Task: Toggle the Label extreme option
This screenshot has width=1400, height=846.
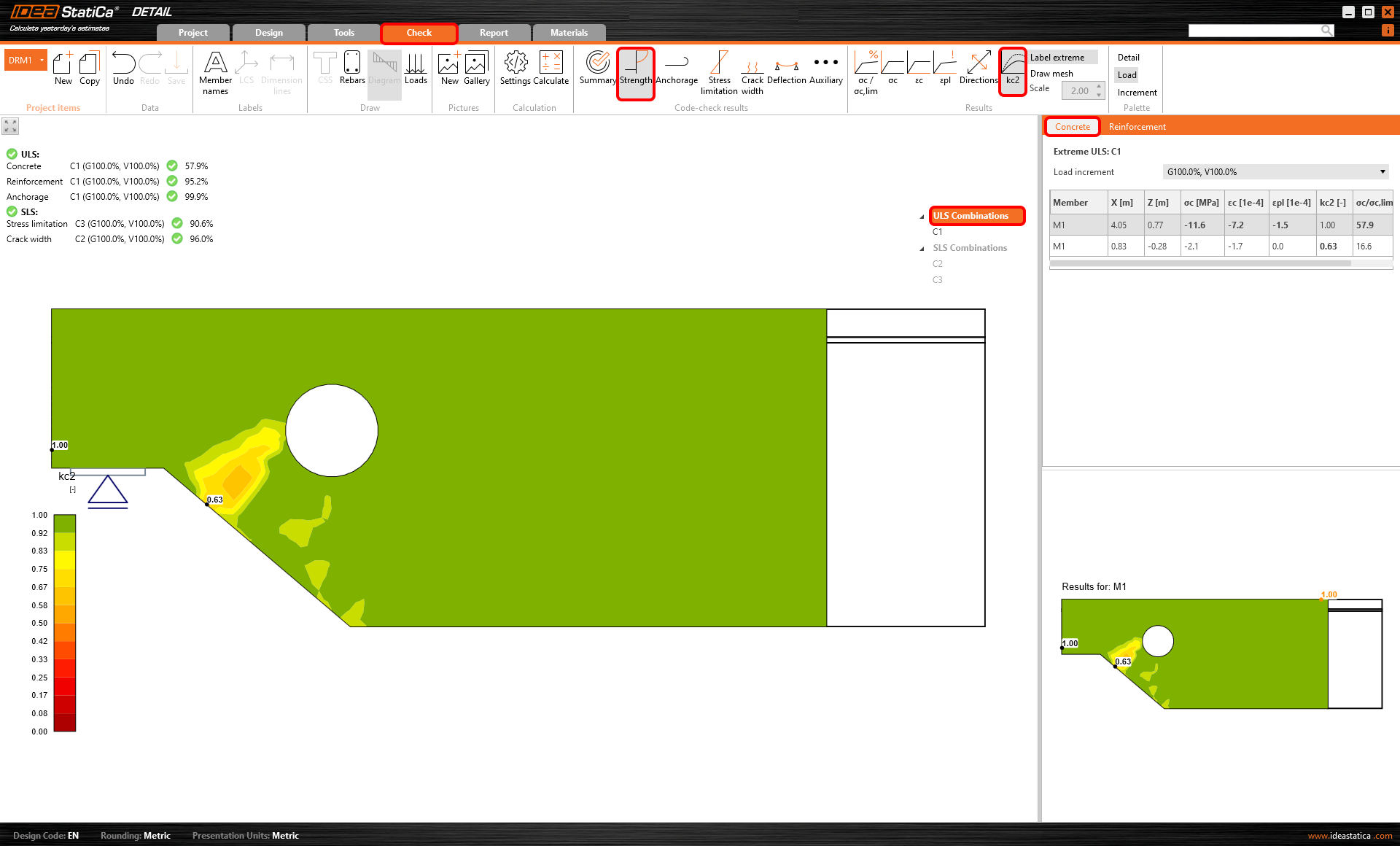Action: 1057,58
